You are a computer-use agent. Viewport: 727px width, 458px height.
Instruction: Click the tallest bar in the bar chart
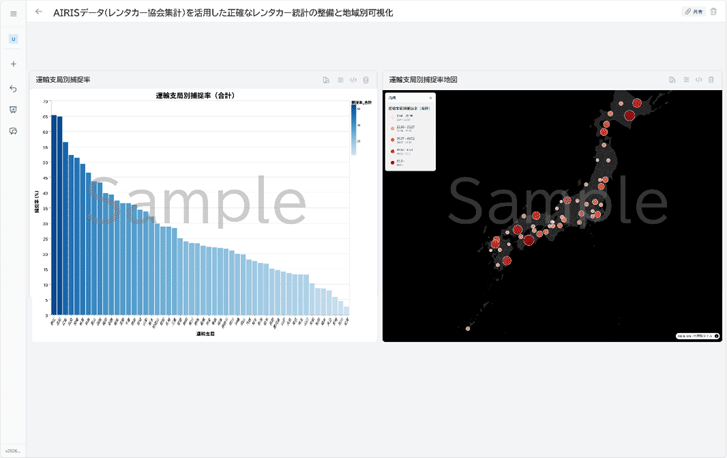54,215
